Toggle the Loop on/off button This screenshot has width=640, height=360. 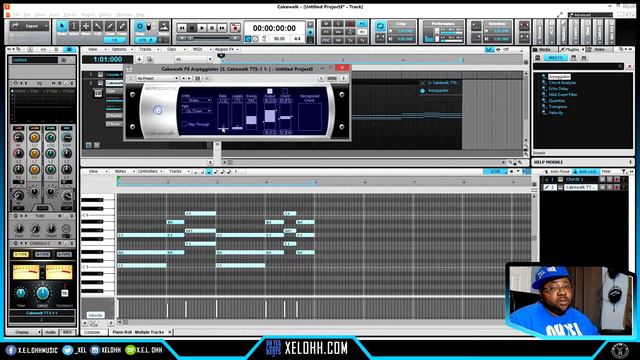[x=380, y=27]
